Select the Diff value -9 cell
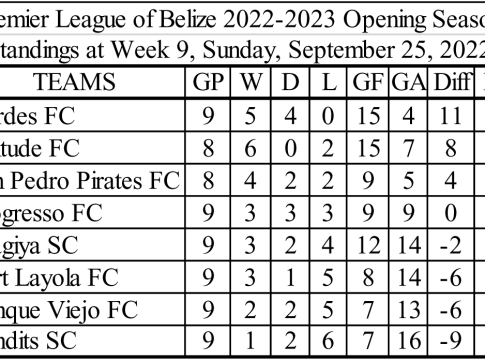The image size is (485, 360). 451,341
